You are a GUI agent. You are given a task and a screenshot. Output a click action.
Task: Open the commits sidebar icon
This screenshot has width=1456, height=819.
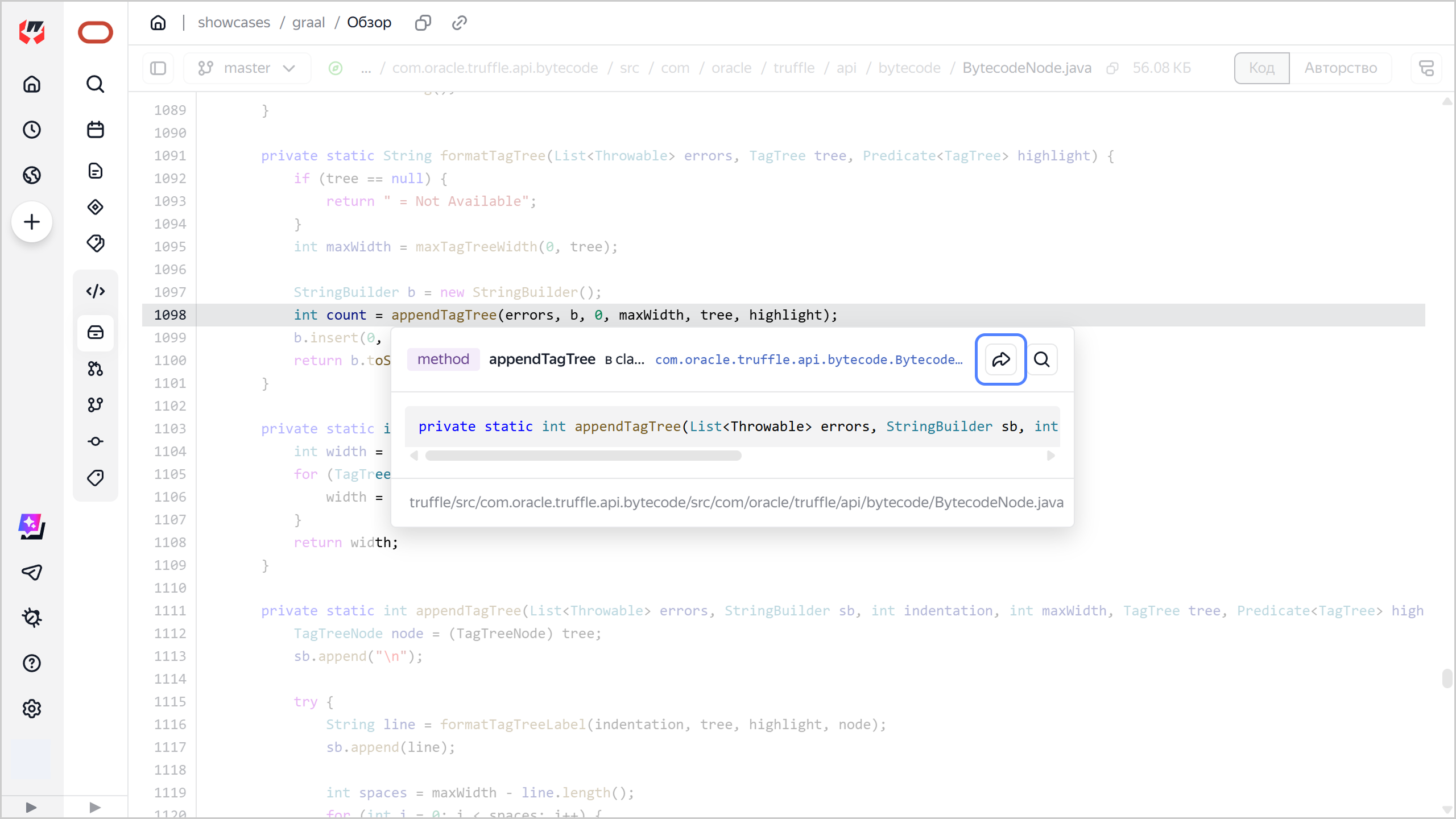(x=95, y=441)
